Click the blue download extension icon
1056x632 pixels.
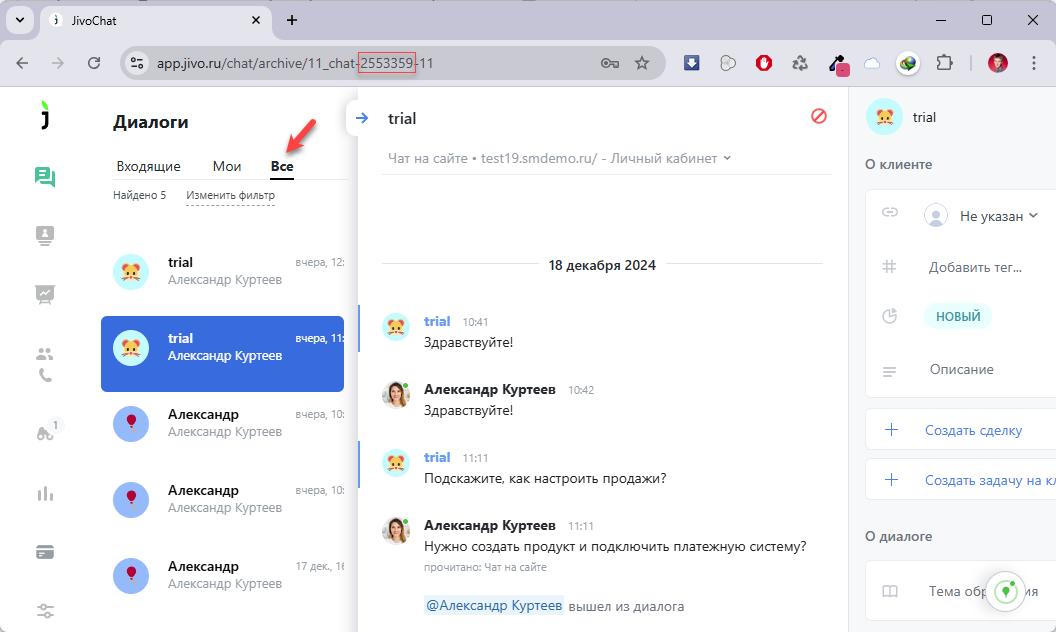point(692,63)
